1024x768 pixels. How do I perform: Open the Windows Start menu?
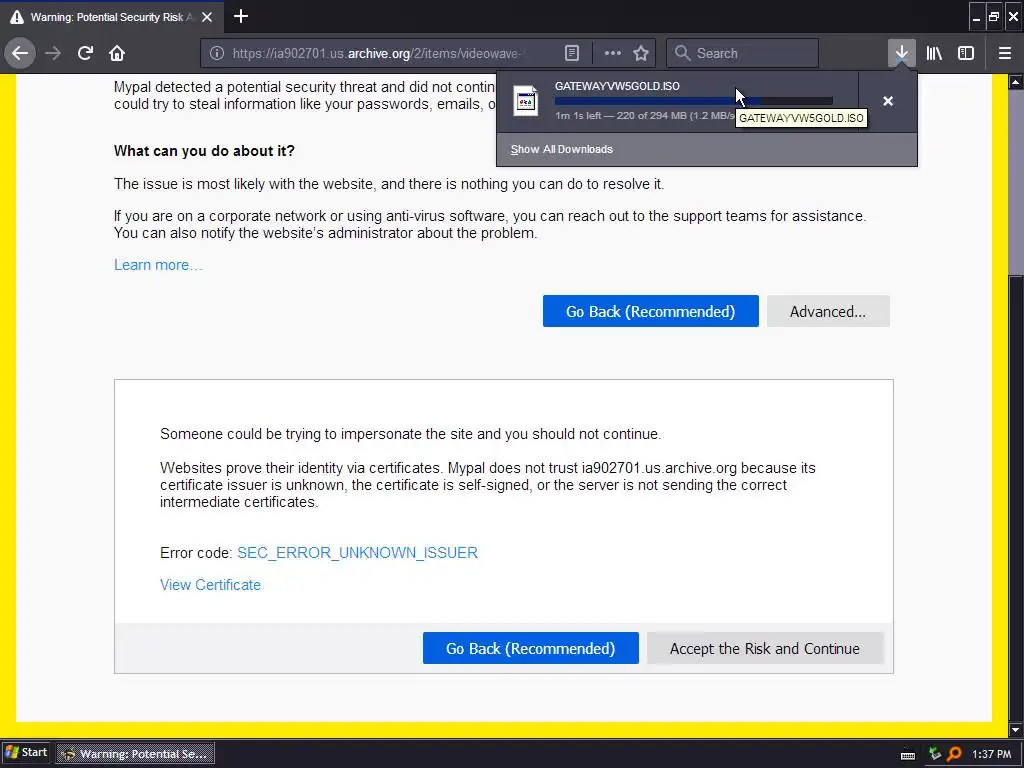point(26,752)
